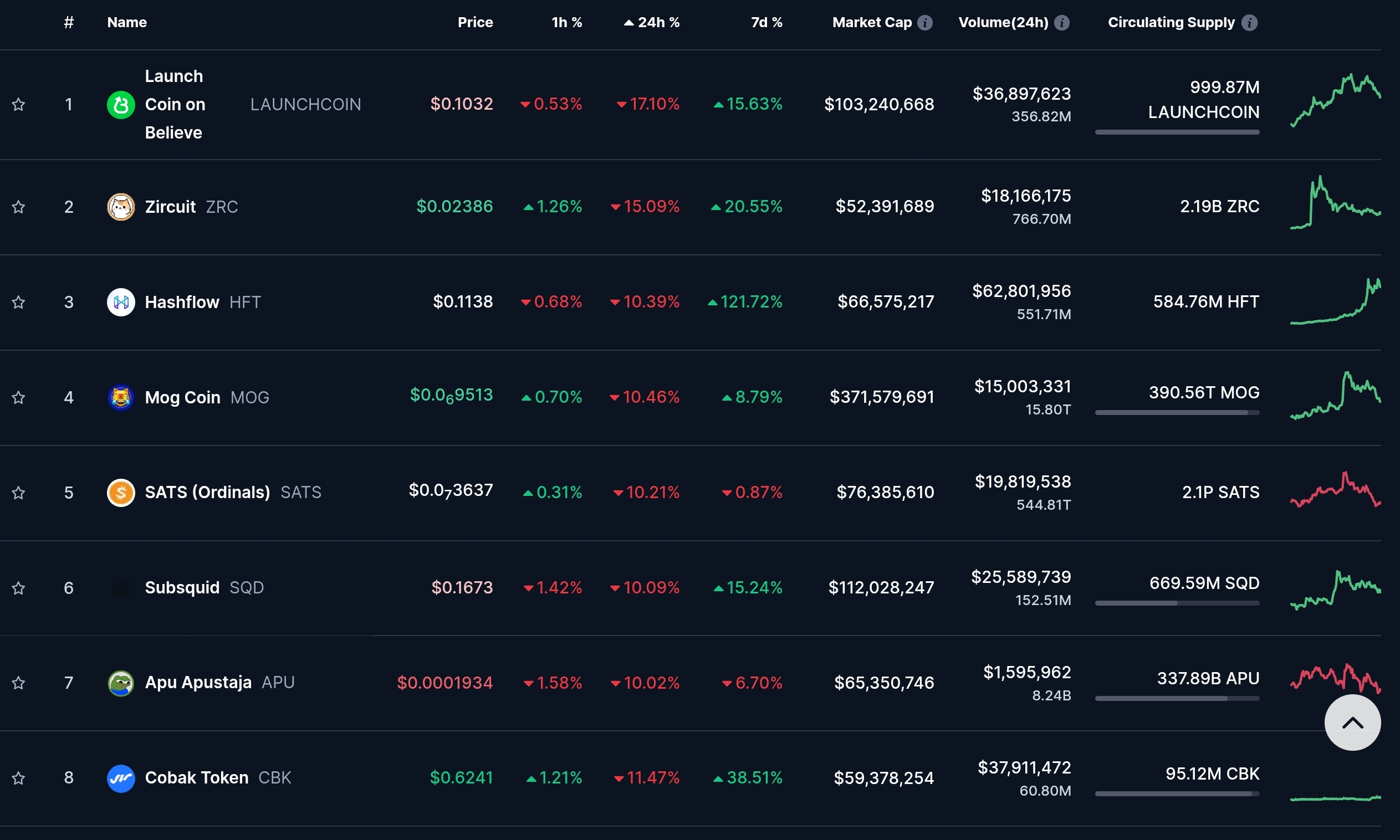Star Launch Coin on Believe to watchlist
The height and width of the screenshot is (840, 1400).
19,105
